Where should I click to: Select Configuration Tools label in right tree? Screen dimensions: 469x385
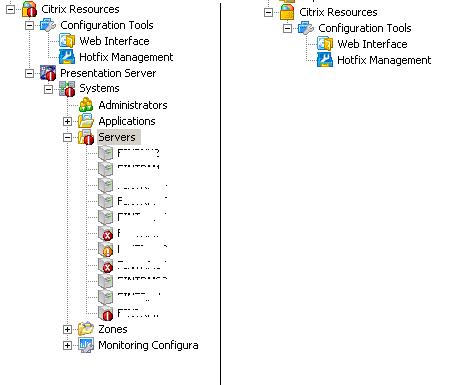click(365, 28)
